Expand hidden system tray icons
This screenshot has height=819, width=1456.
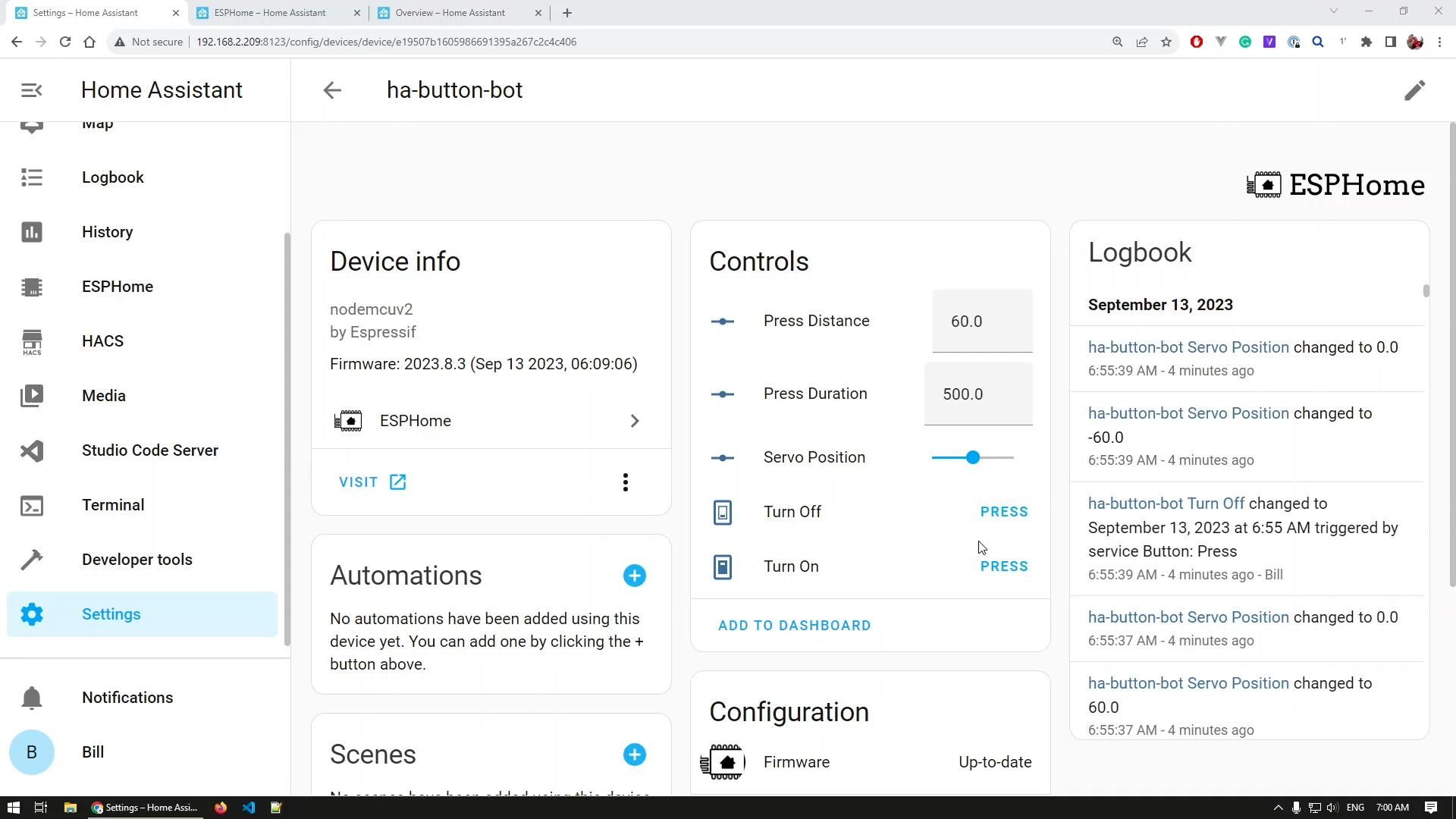pyautogui.click(x=1279, y=807)
